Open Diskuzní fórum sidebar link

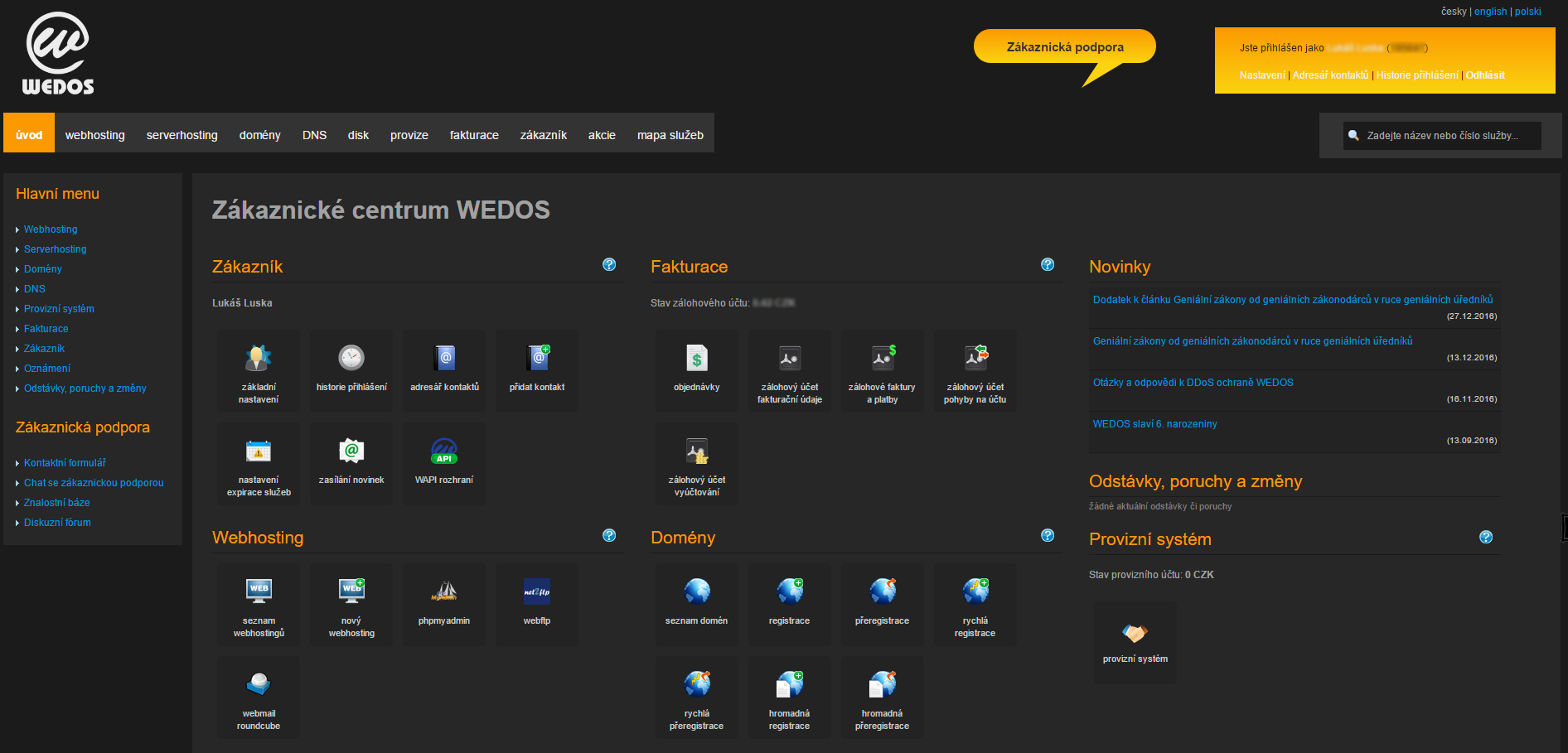[x=57, y=523]
